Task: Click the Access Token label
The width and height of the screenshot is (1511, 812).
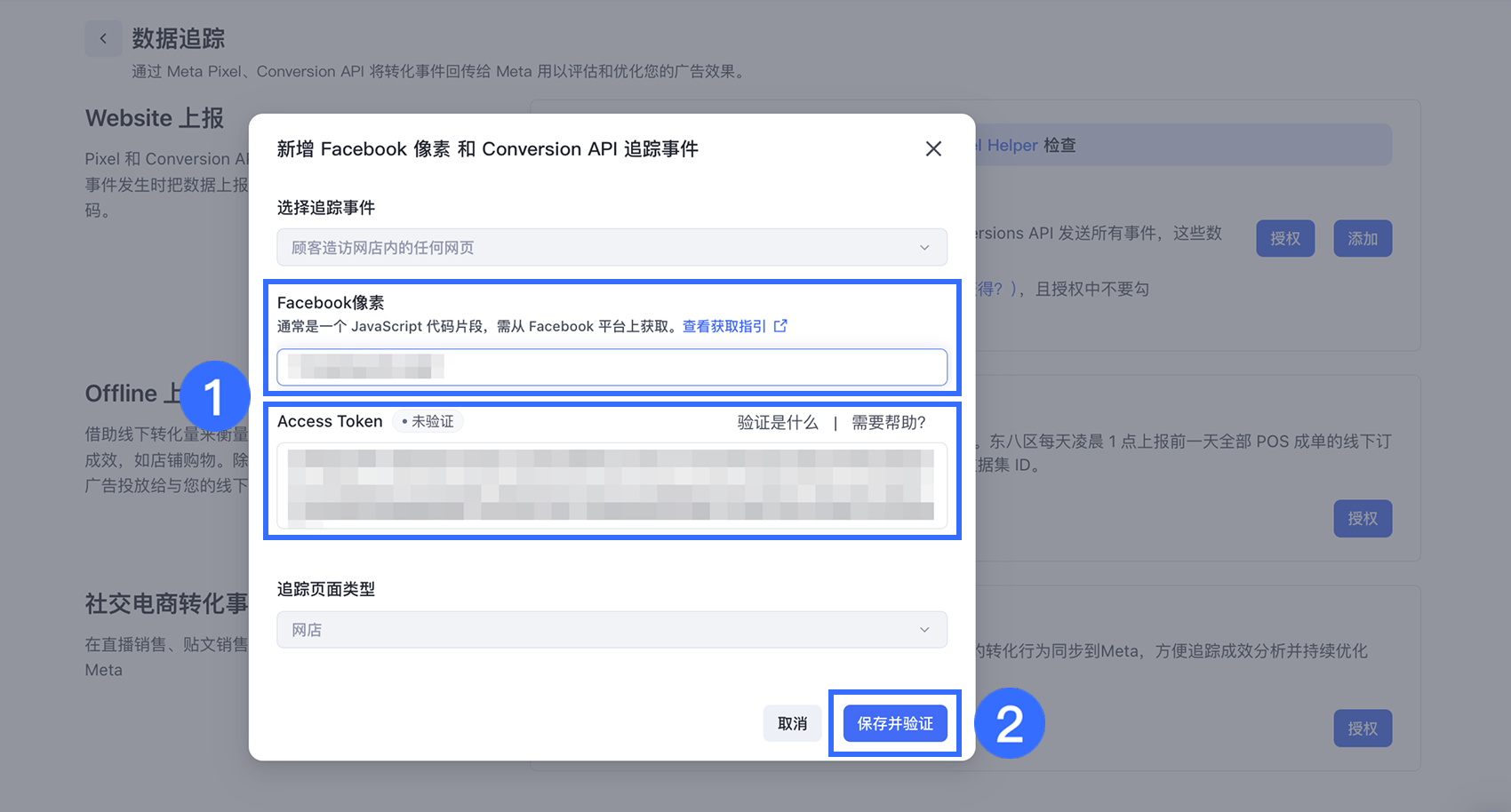Action: [330, 421]
